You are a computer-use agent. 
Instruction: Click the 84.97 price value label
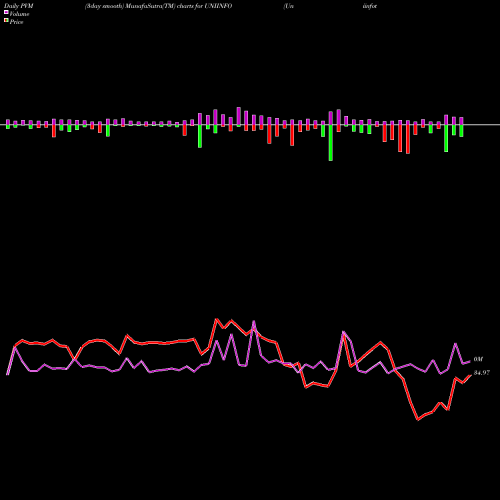point(482,373)
